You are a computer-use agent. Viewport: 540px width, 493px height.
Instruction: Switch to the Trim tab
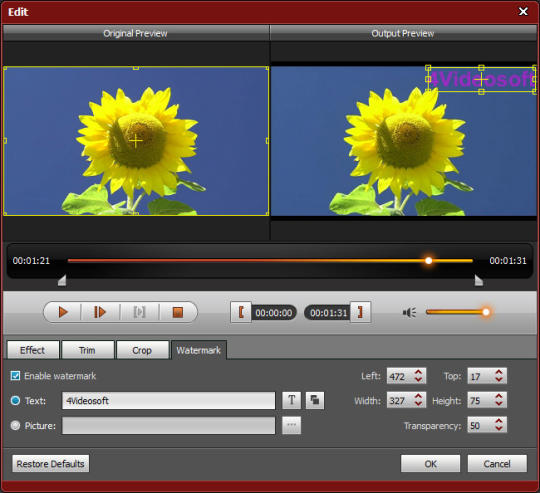[x=87, y=350]
